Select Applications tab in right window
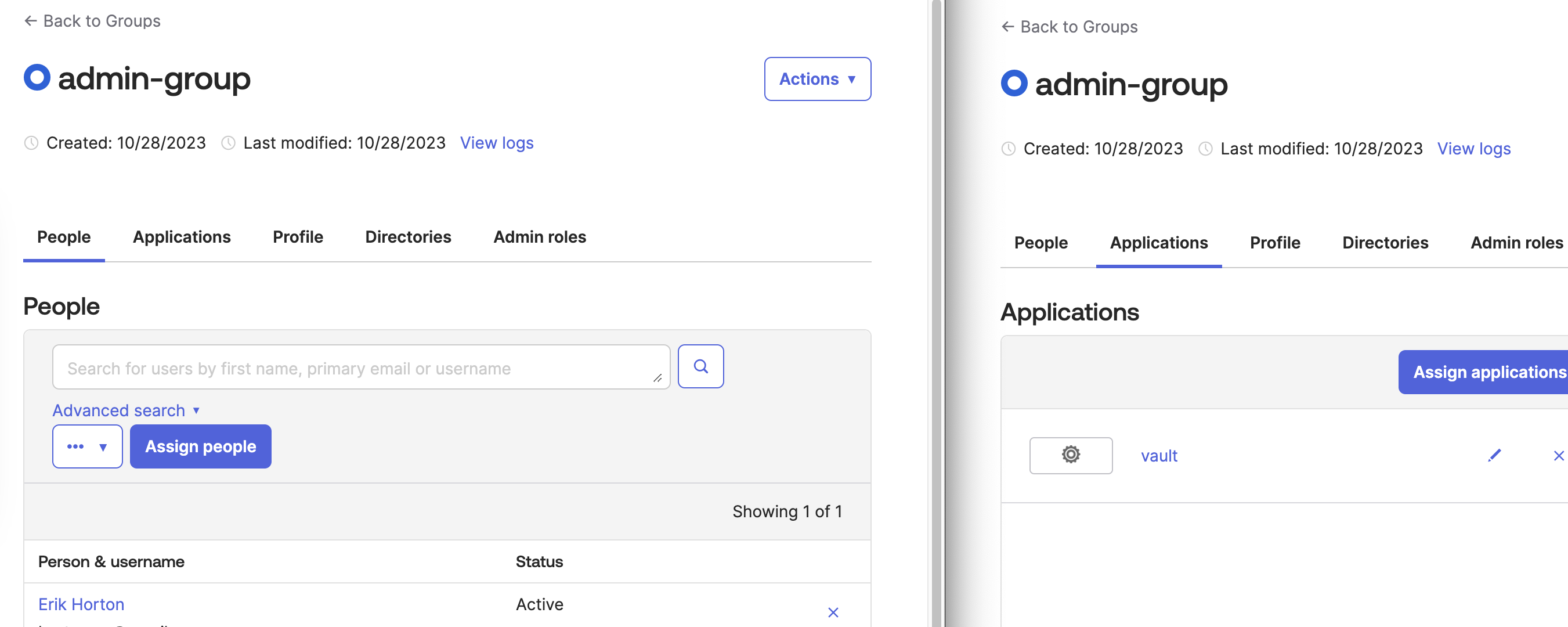 [x=1159, y=243]
